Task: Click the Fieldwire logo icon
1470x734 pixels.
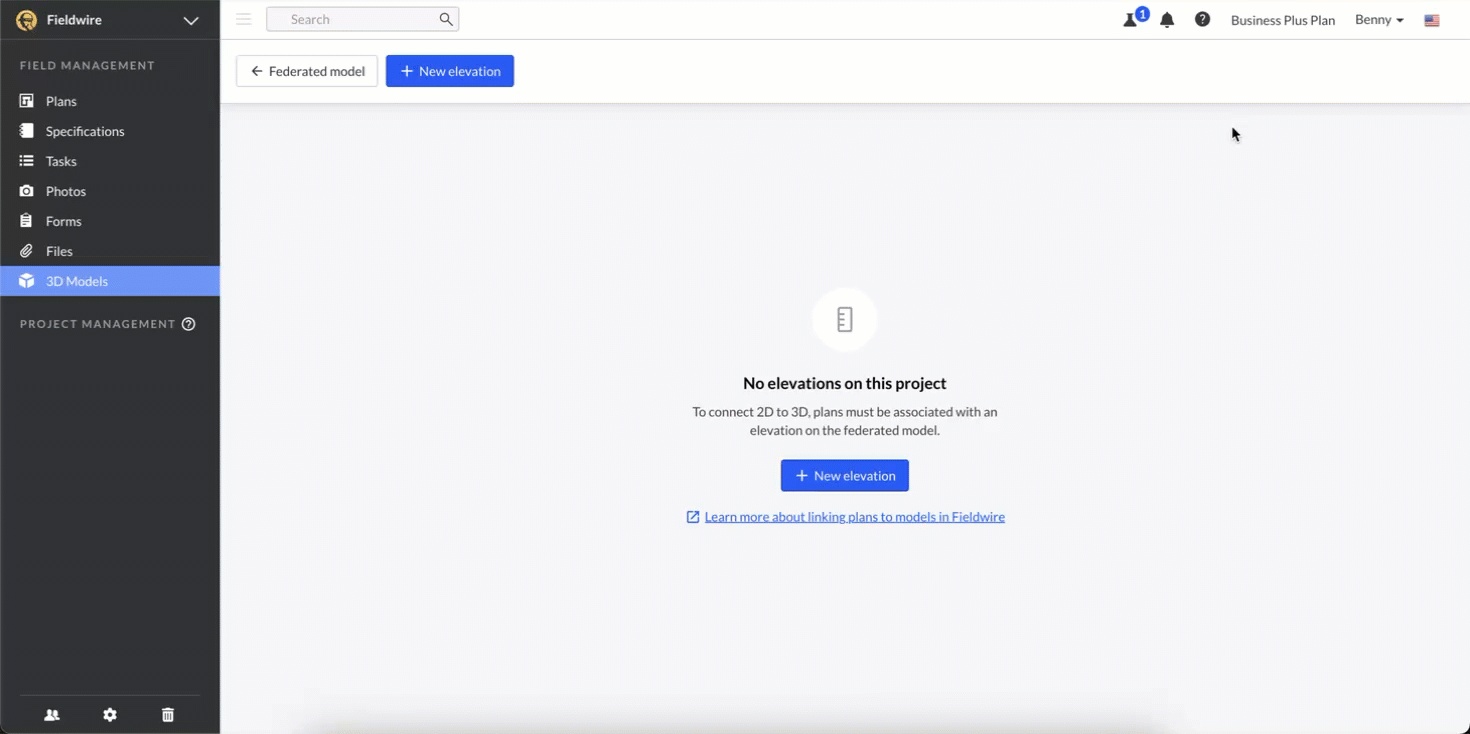Action: pyautogui.click(x=26, y=20)
